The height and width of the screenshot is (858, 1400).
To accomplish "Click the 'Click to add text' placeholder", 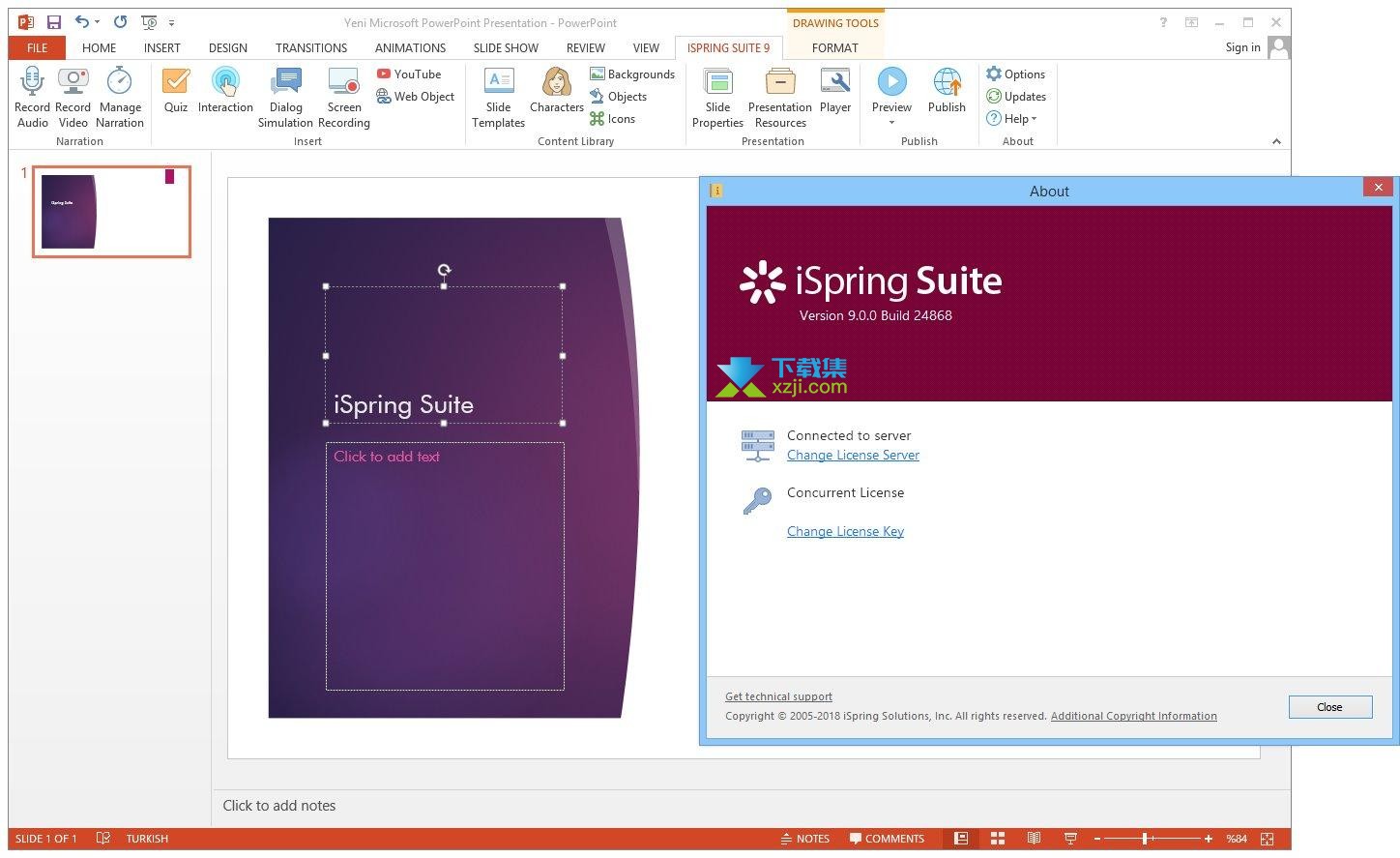I will pyautogui.click(x=445, y=566).
